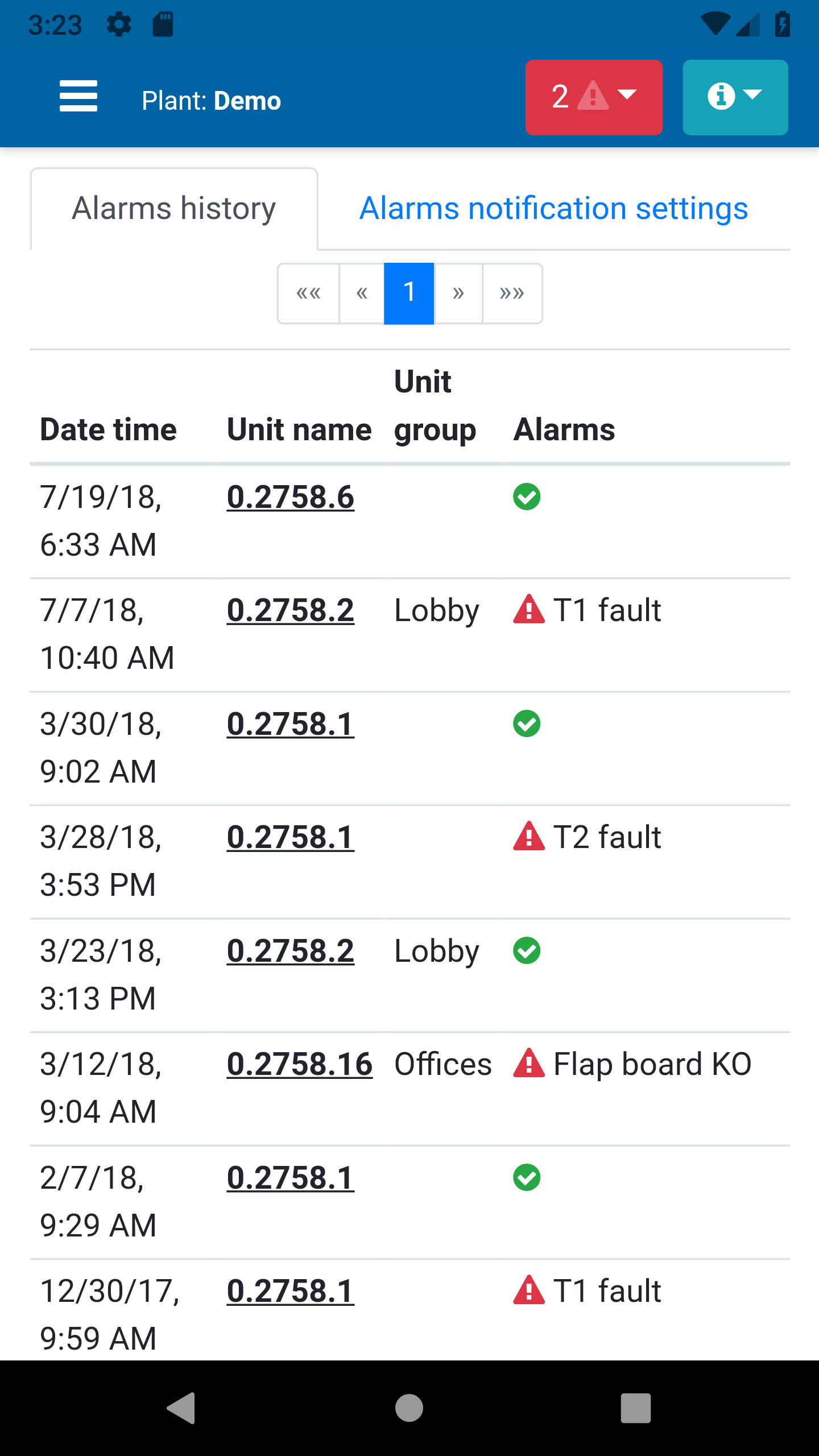Open the hamburger navigation menu
The height and width of the screenshot is (1456, 819).
coord(78,97)
